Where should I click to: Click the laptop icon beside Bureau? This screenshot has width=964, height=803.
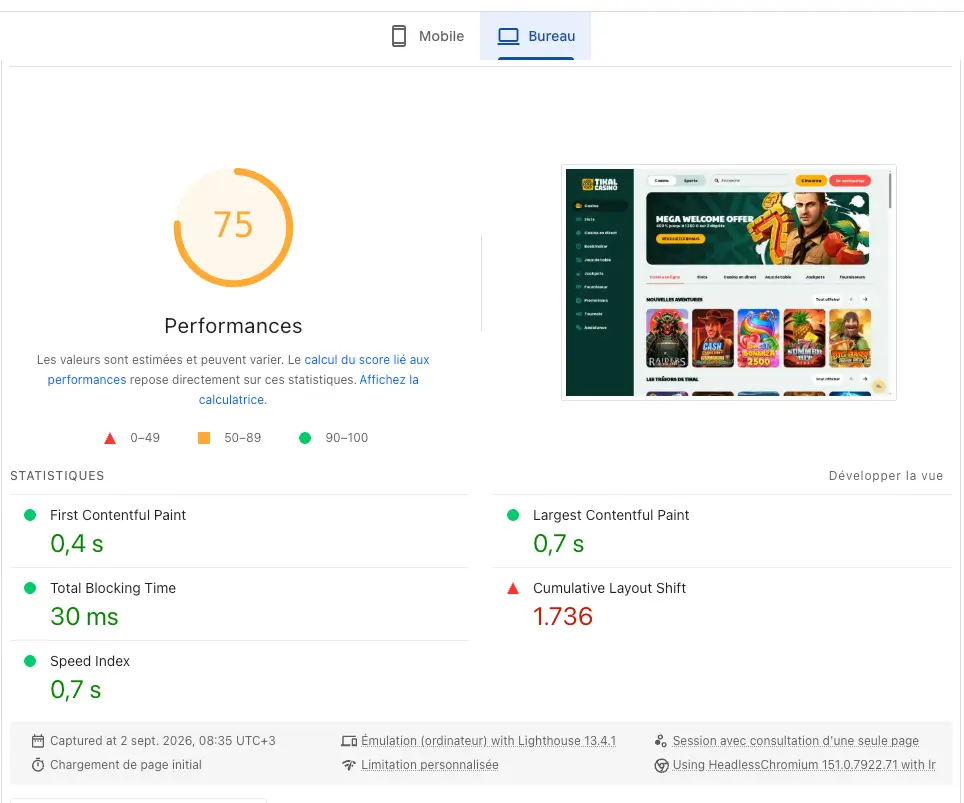(508, 36)
